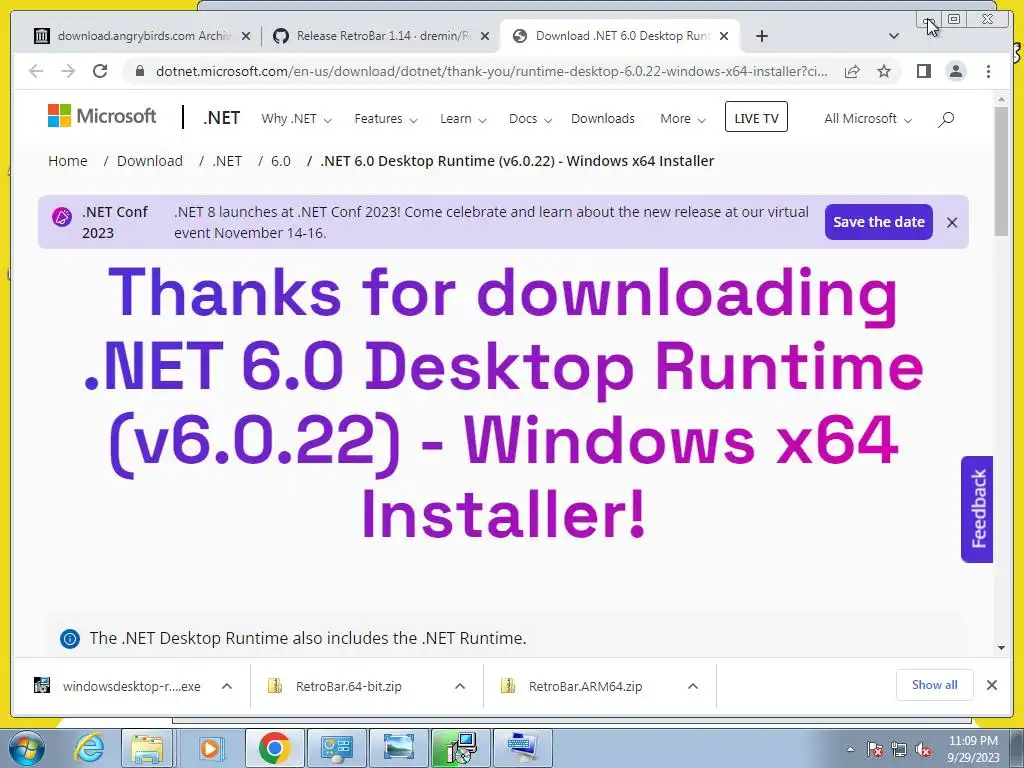
Task: Expand options for windowsdesktop exe download
Action: pos(227,686)
